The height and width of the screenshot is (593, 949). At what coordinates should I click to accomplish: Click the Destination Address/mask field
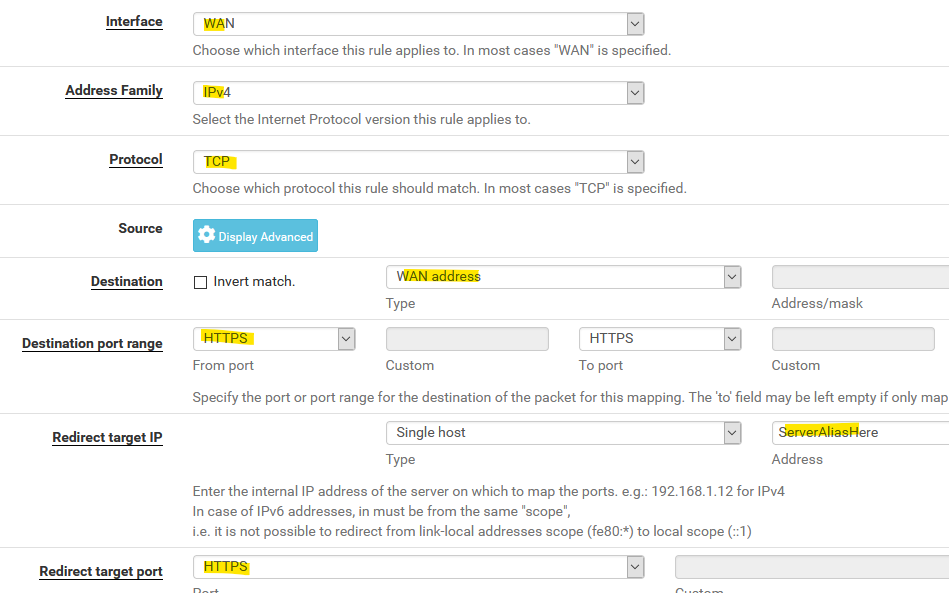pyautogui.click(x=860, y=277)
